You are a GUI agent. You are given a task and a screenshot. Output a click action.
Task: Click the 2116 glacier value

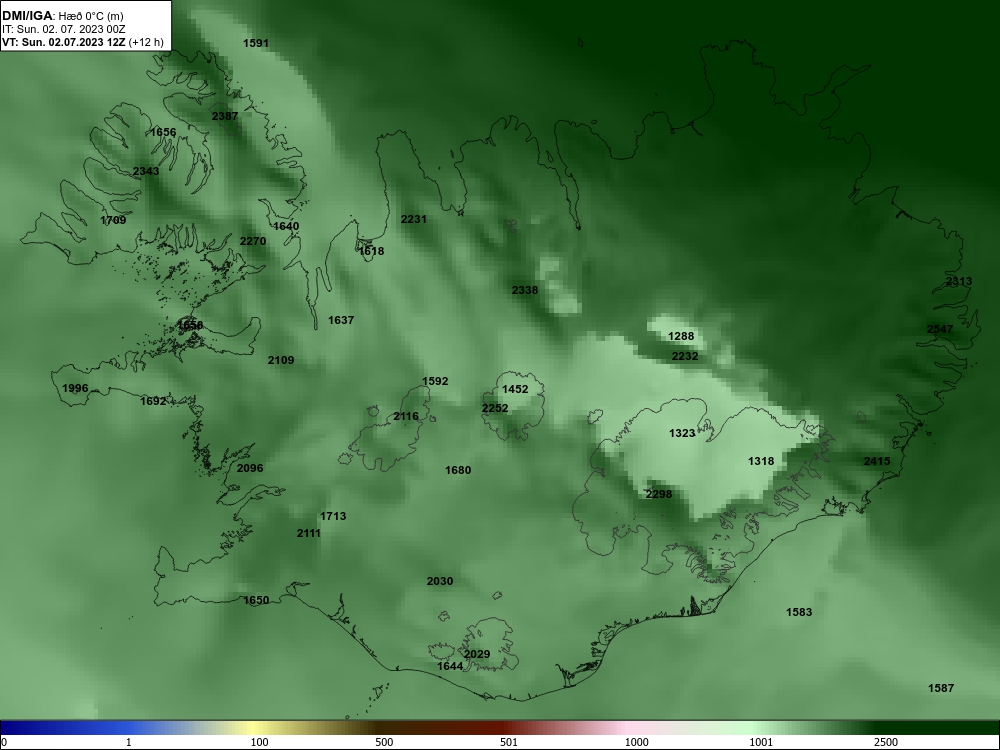406,416
